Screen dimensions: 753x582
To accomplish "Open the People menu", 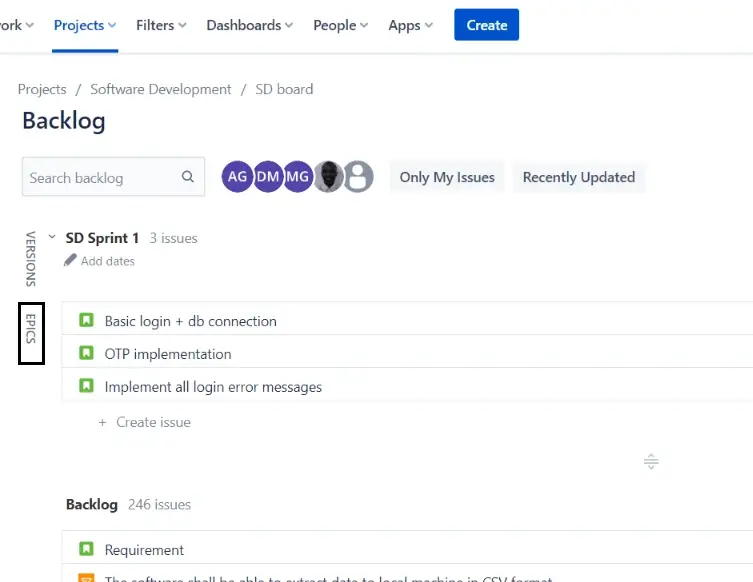I will pos(340,25).
